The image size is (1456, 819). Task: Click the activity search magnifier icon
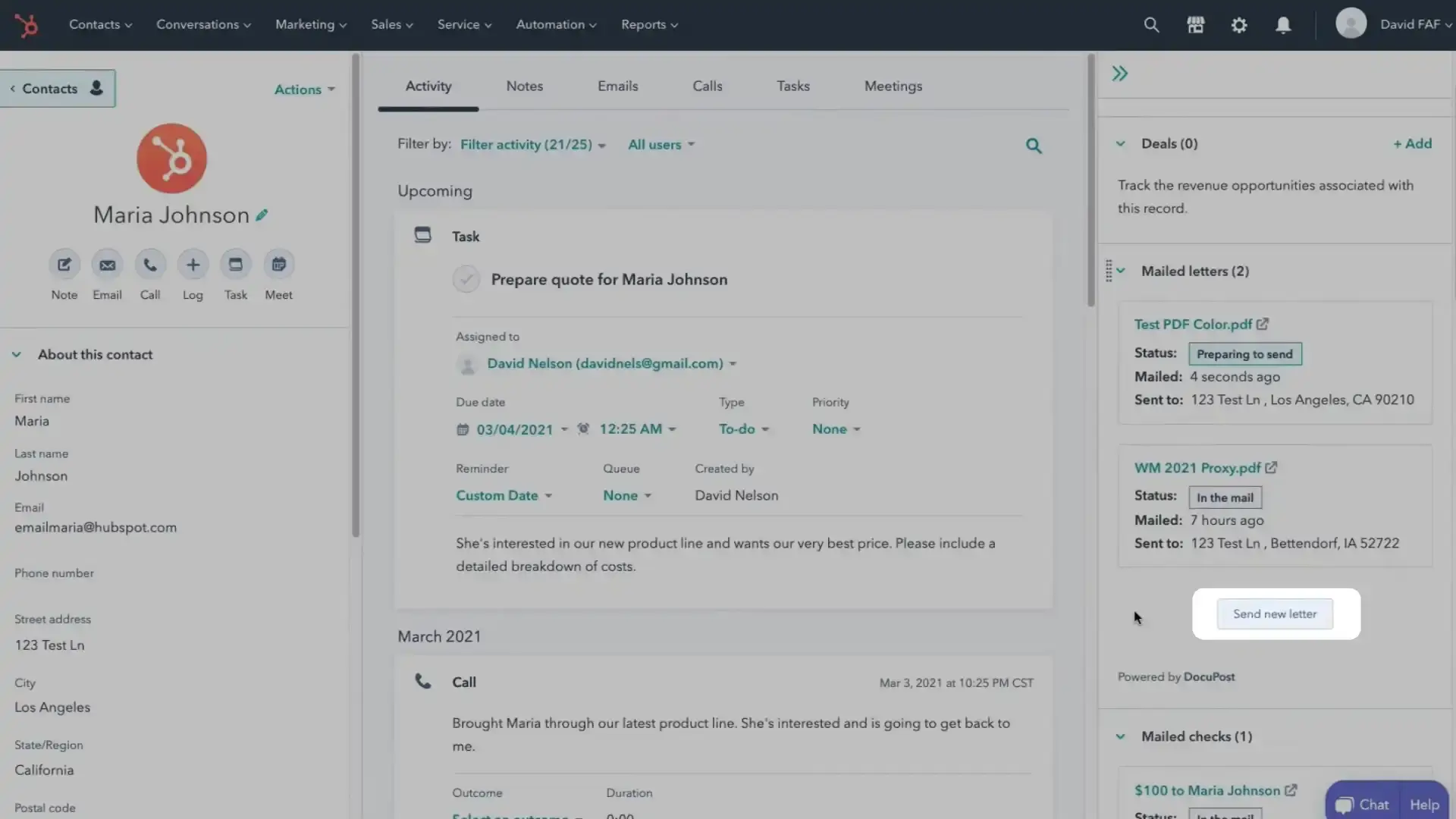click(x=1034, y=146)
